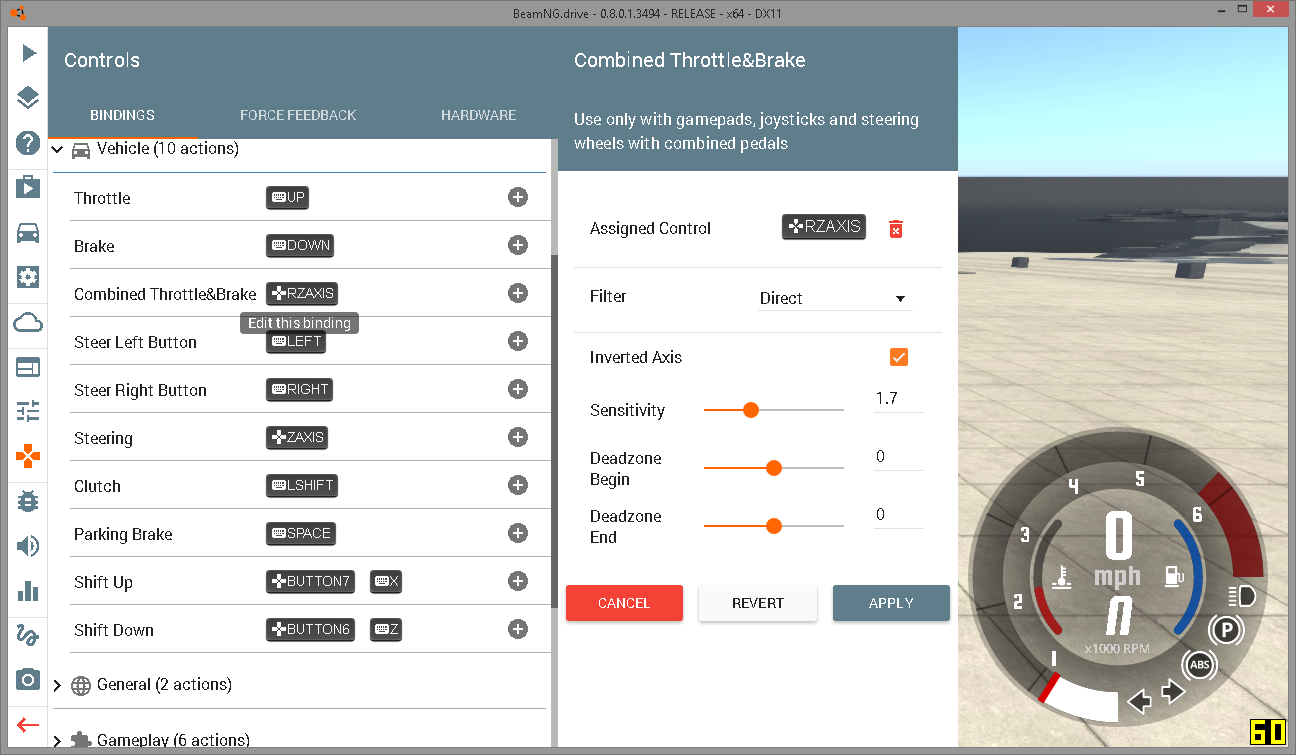Click the replay video icon in sidebar
This screenshot has height=755, width=1296.
coord(28,187)
